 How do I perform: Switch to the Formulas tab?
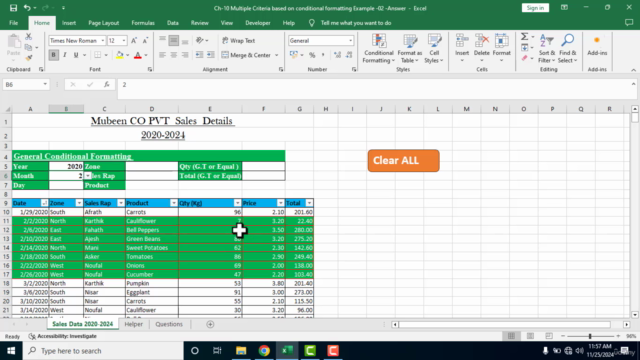coord(143,23)
